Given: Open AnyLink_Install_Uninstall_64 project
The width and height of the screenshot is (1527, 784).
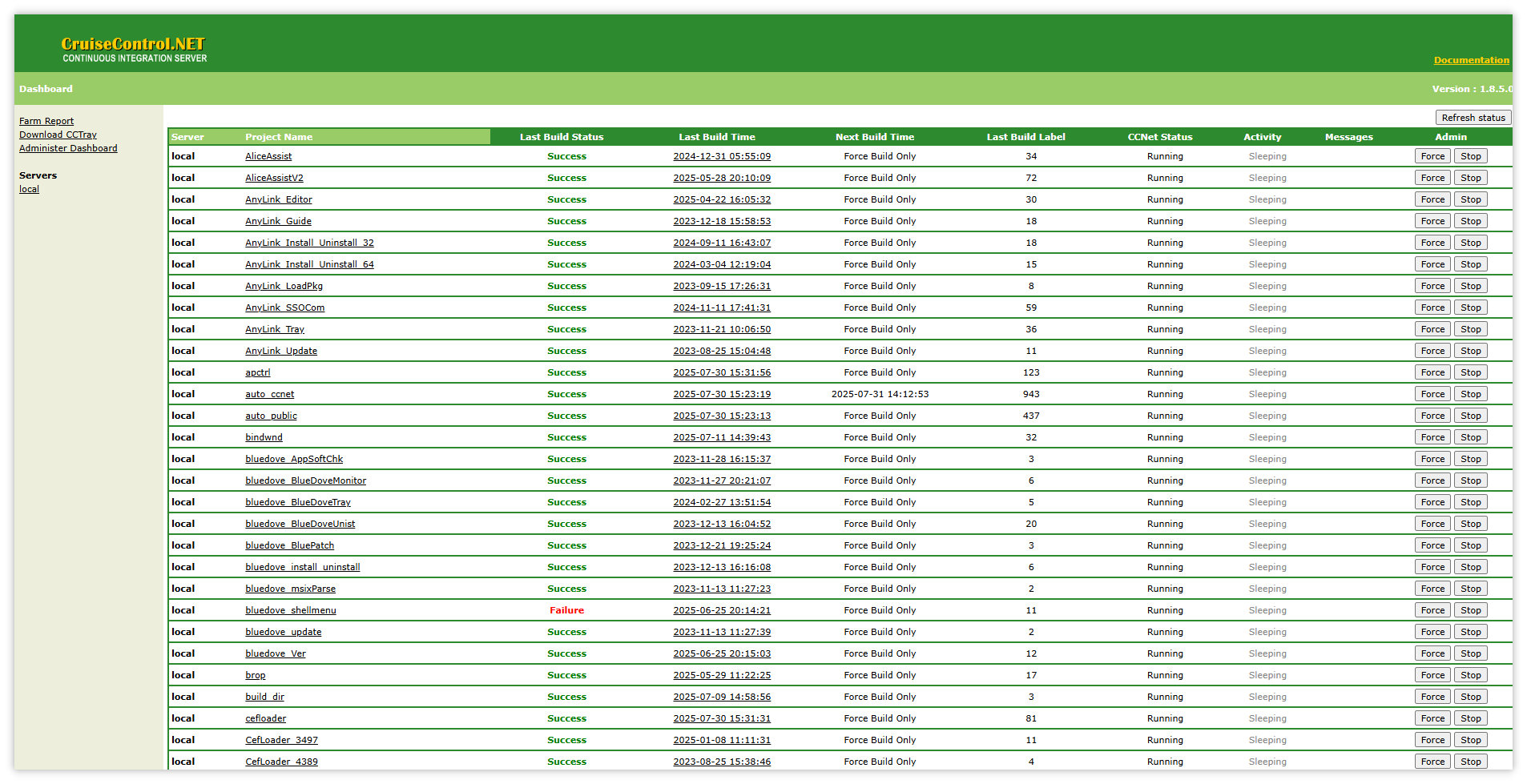Looking at the screenshot, I should pyautogui.click(x=309, y=264).
